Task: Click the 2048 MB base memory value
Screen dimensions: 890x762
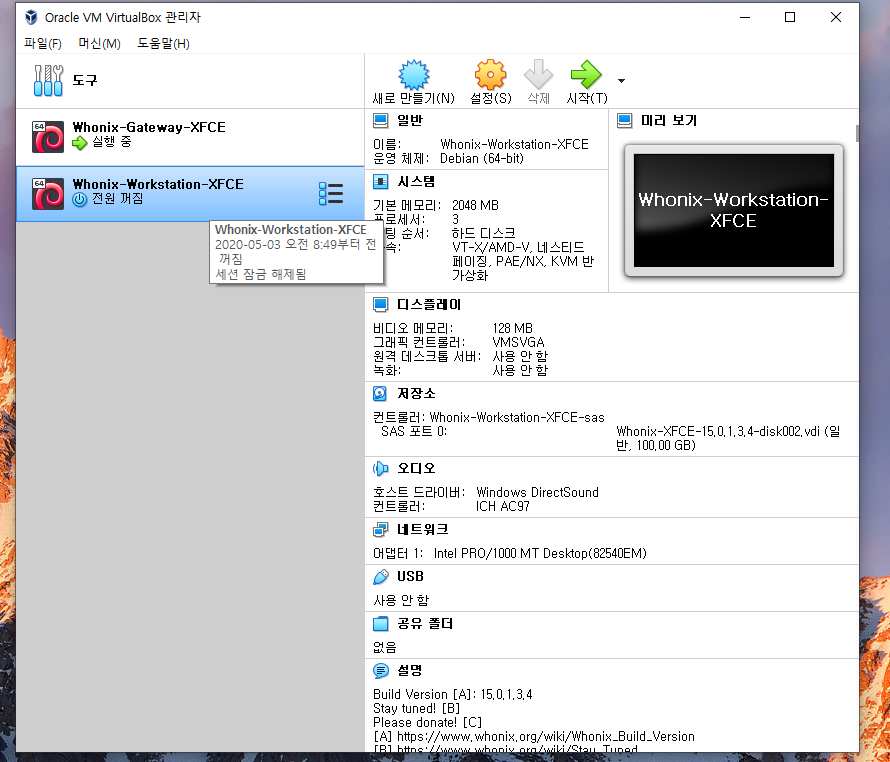Action: 475,205
